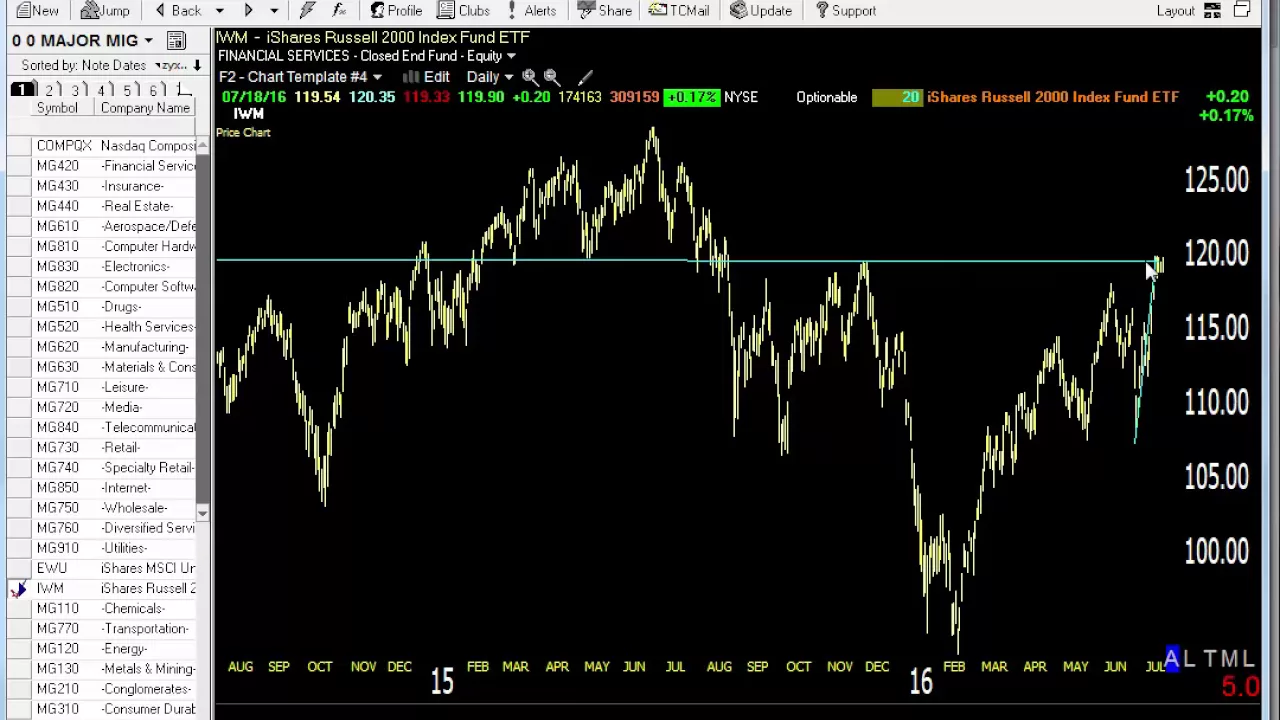Image resolution: width=1280 pixels, height=720 pixels.
Task: Click Sorted by: Note Dates label
Action: [x=84, y=65]
